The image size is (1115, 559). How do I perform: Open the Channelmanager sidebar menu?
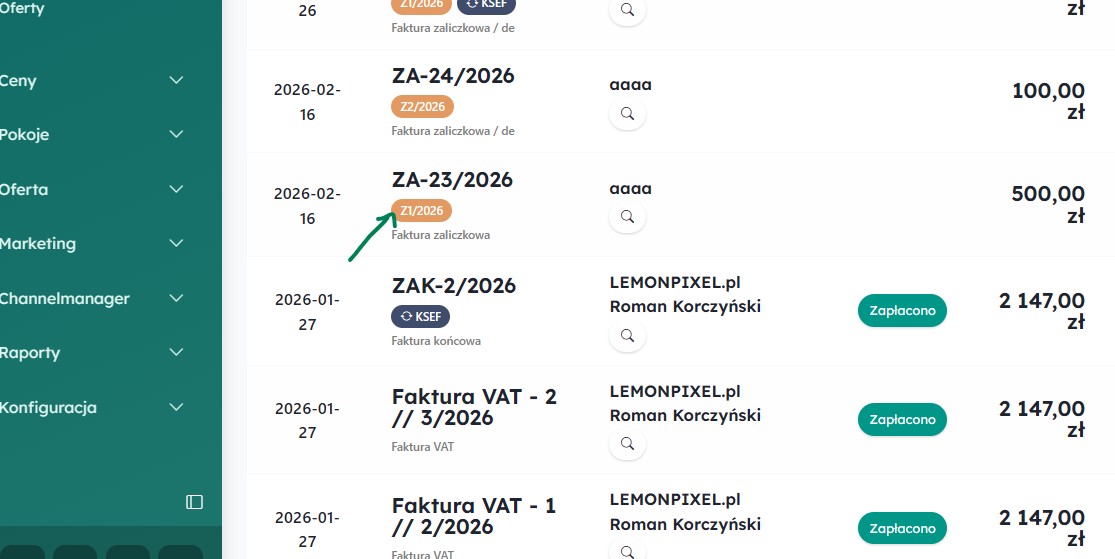pos(65,298)
